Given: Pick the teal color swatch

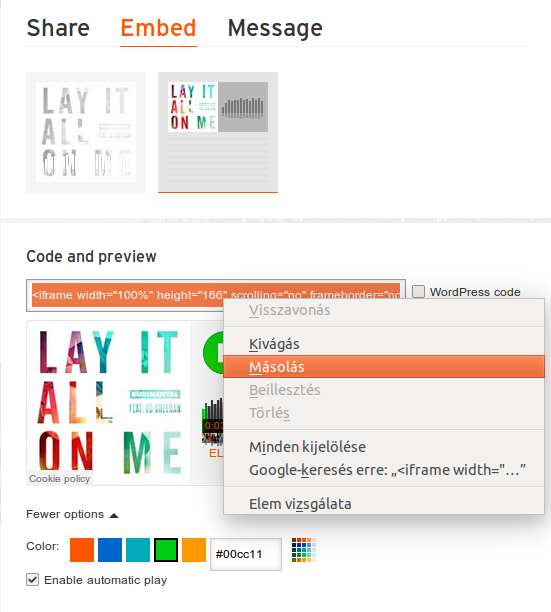Looking at the screenshot, I should click(x=138, y=550).
